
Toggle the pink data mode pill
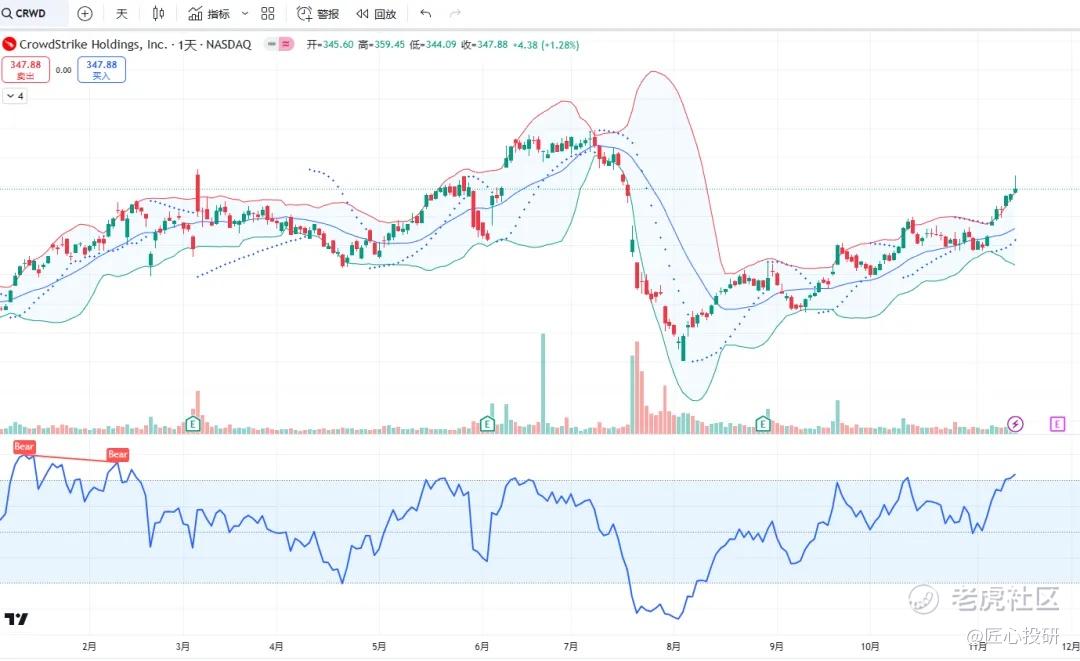pyautogui.click(x=286, y=44)
